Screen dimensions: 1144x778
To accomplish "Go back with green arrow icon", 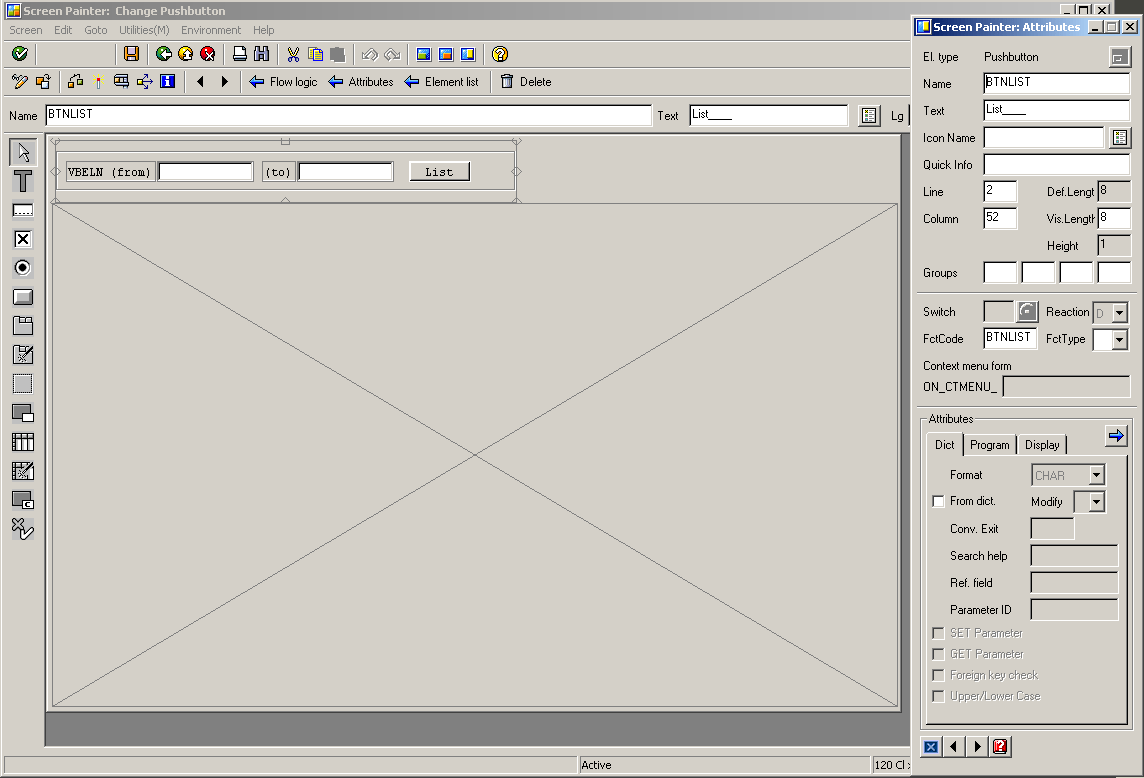I will (163, 53).
